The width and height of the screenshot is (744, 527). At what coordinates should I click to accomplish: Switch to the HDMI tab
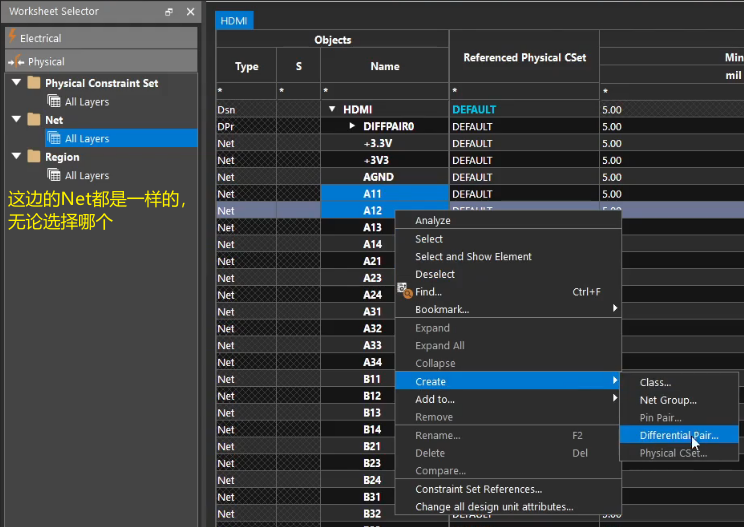[233, 20]
